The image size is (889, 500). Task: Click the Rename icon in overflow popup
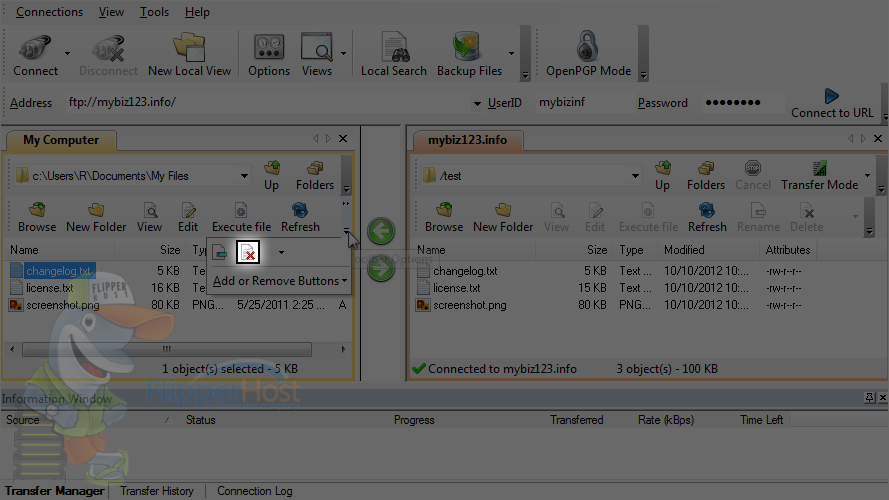(220, 252)
